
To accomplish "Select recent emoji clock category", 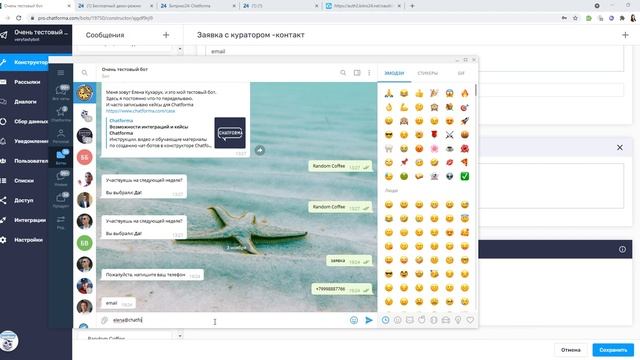I will click(385, 320).
